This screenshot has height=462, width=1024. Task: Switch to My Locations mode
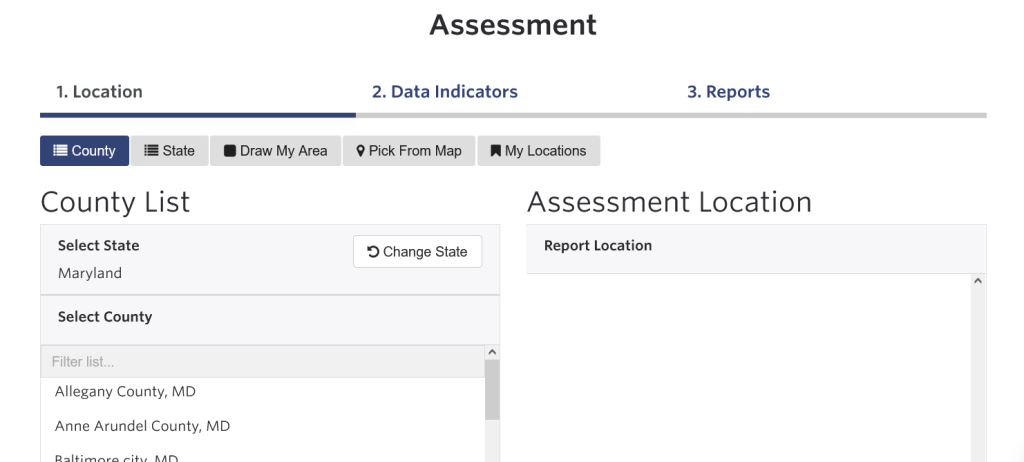tap(539, 151)
